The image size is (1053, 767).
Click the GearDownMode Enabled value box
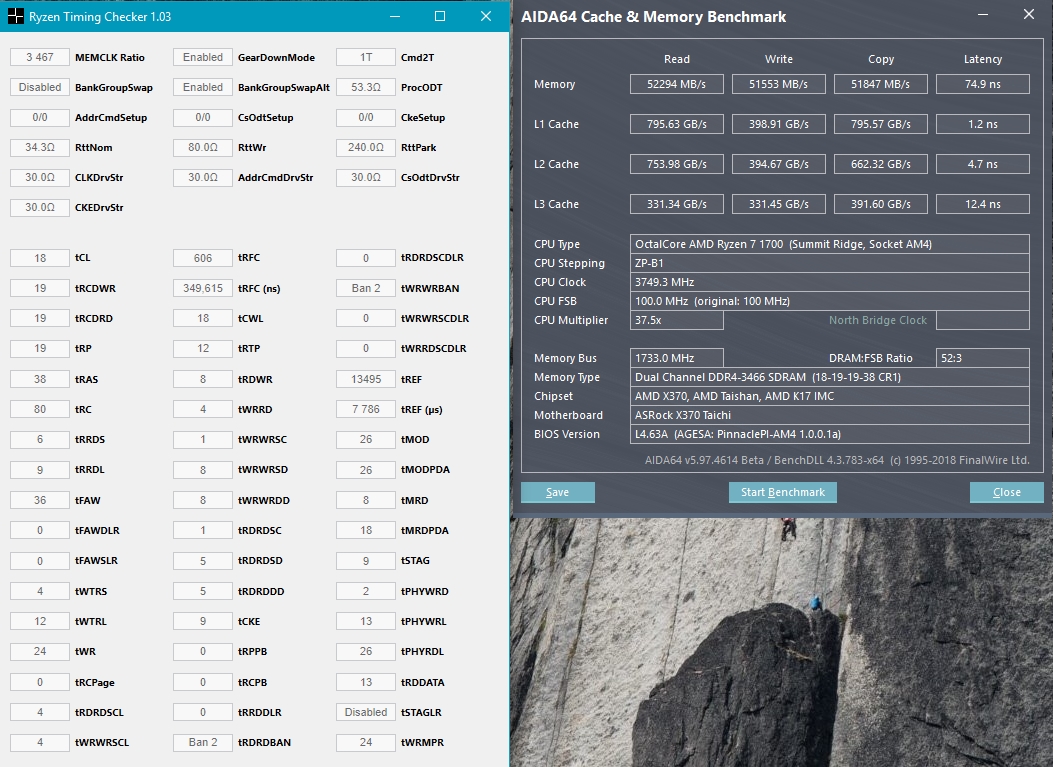[203, 57]
